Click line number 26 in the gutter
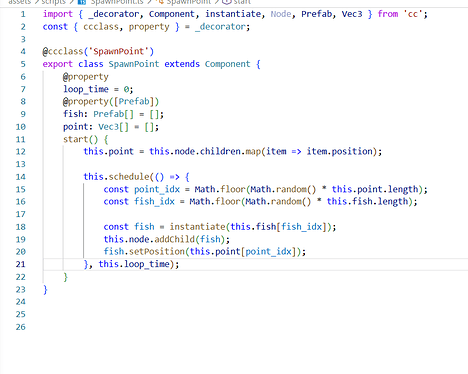468x374 pixels. 21,327
